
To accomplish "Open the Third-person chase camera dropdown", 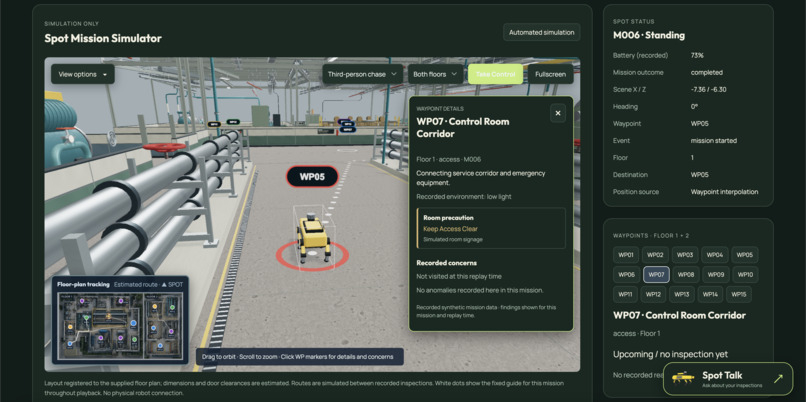I will (x=363, y=74).
